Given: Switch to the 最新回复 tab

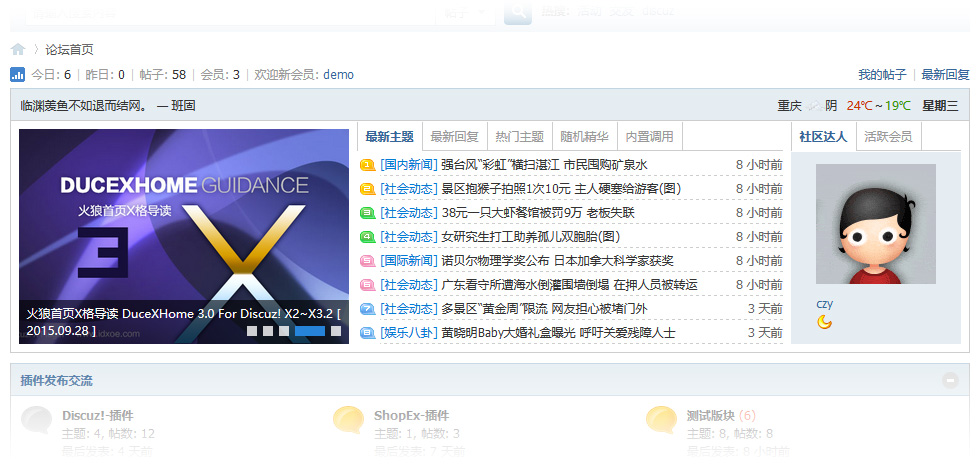Looking at the screenshot, I should [x=454, y=137].
